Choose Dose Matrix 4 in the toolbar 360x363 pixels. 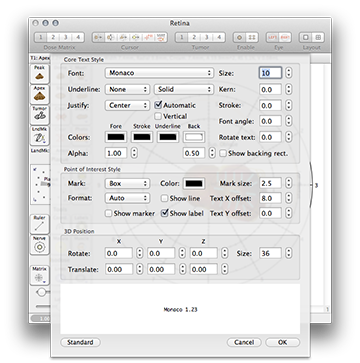(78, 37)
